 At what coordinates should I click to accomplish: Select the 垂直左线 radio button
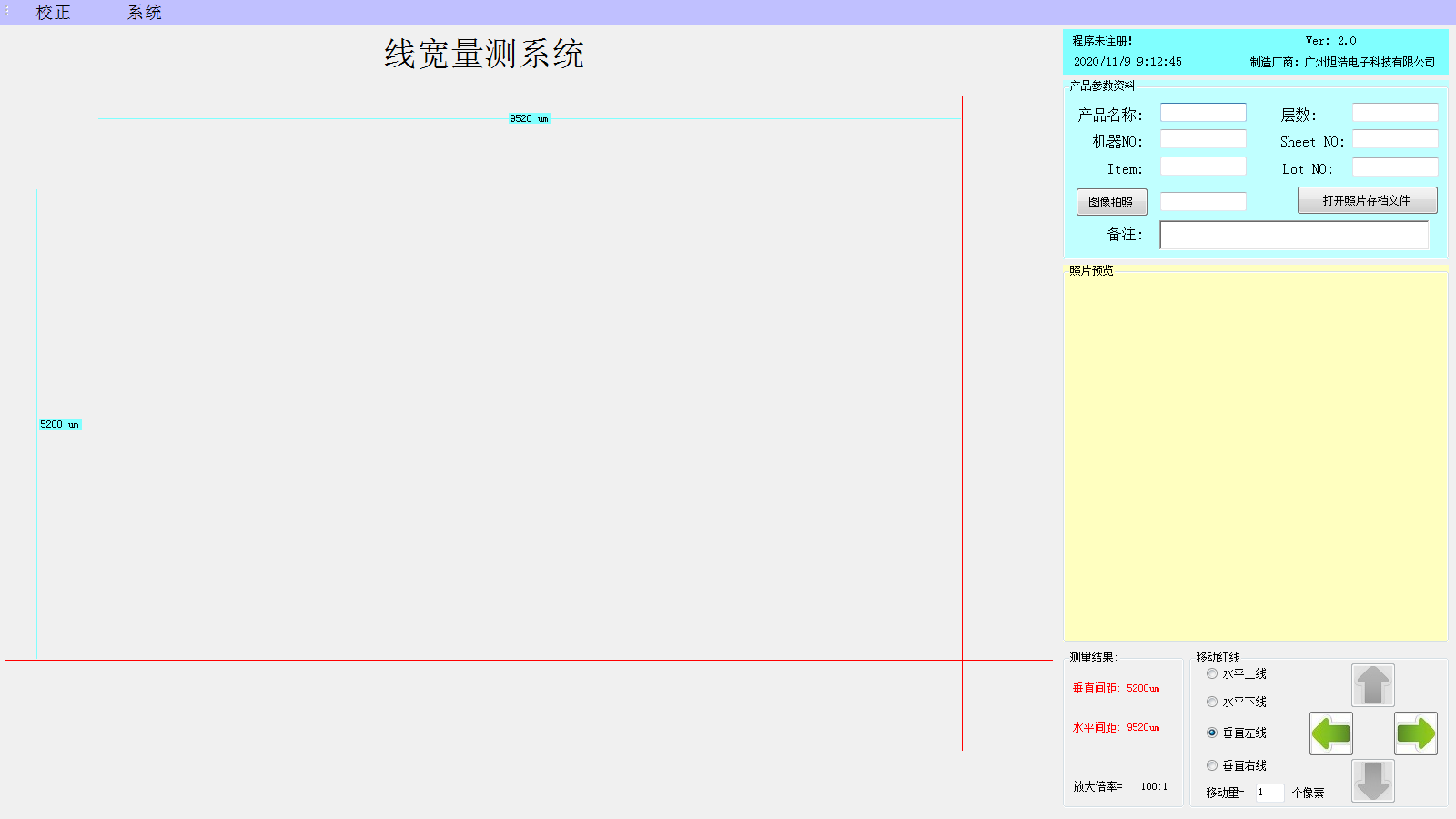pos(1212,733)
